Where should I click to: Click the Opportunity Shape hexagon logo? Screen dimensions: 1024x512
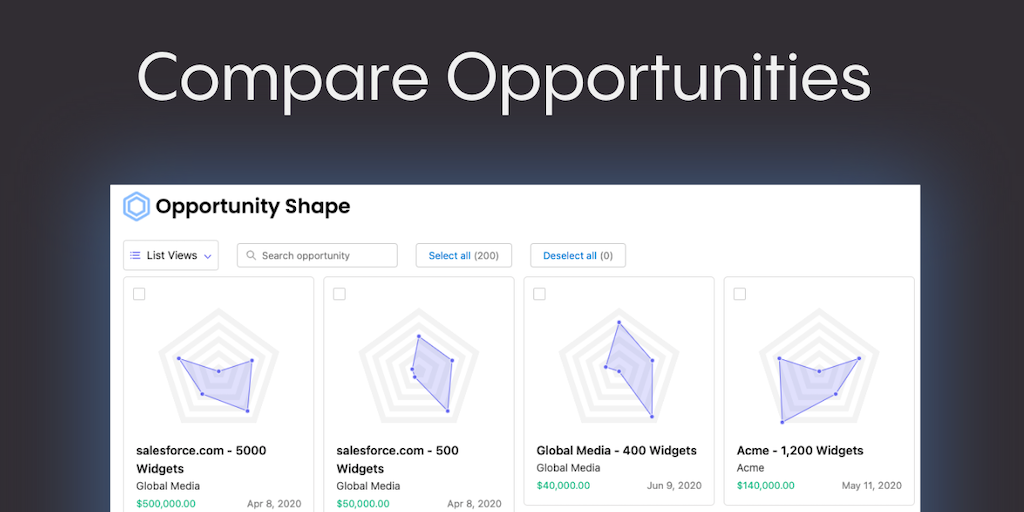click(136, 207)
